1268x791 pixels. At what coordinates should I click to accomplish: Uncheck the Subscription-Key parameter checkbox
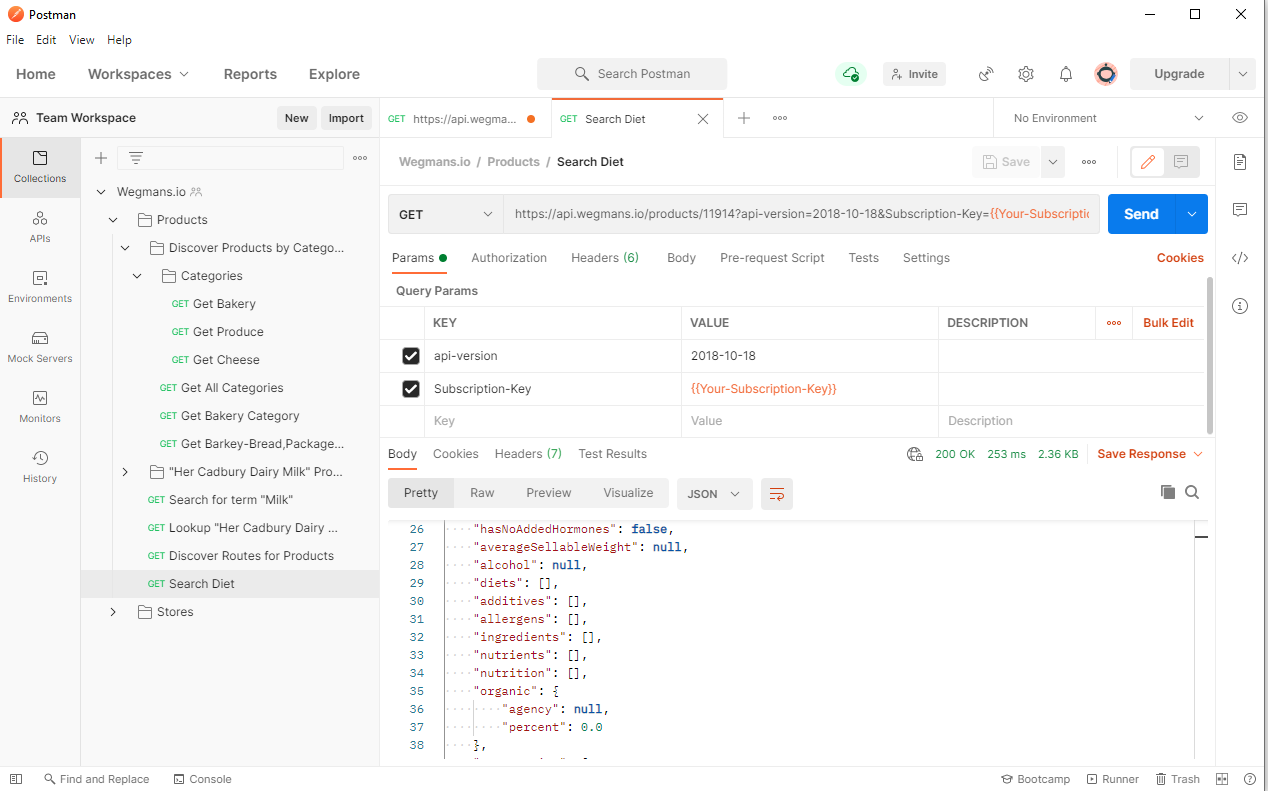(411, 389)
